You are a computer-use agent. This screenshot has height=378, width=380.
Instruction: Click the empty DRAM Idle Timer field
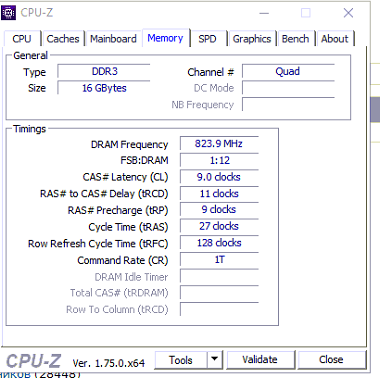(x=219, y=276)
